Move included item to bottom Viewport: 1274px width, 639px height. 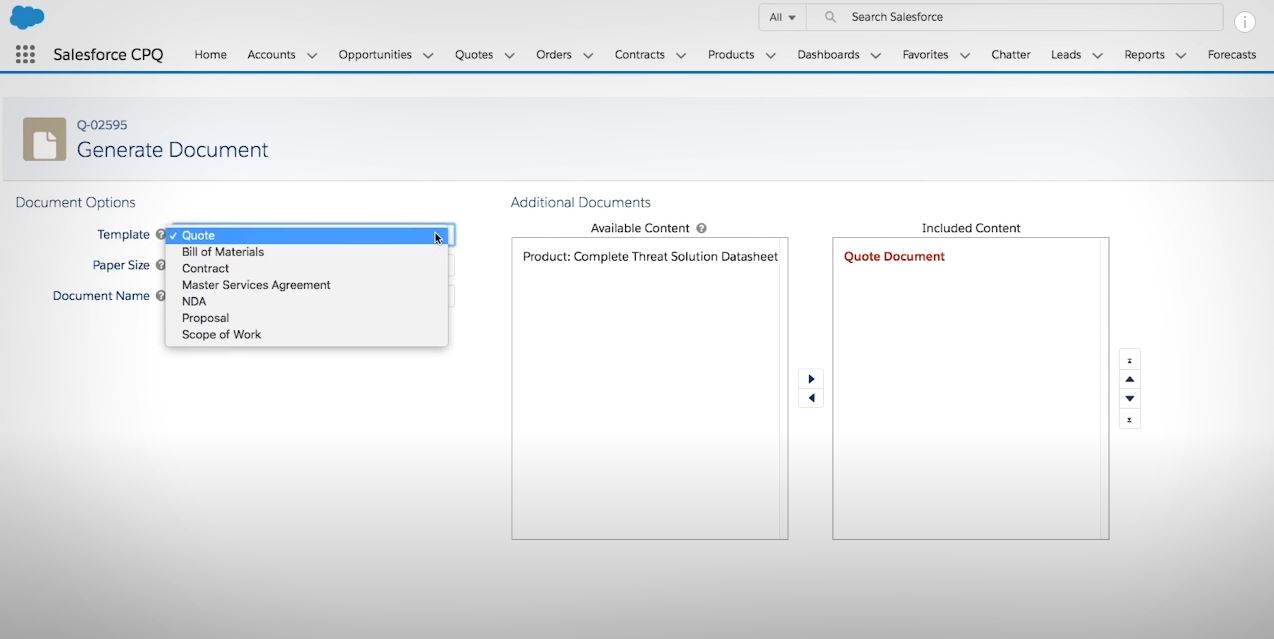(x=1129, y=419)
